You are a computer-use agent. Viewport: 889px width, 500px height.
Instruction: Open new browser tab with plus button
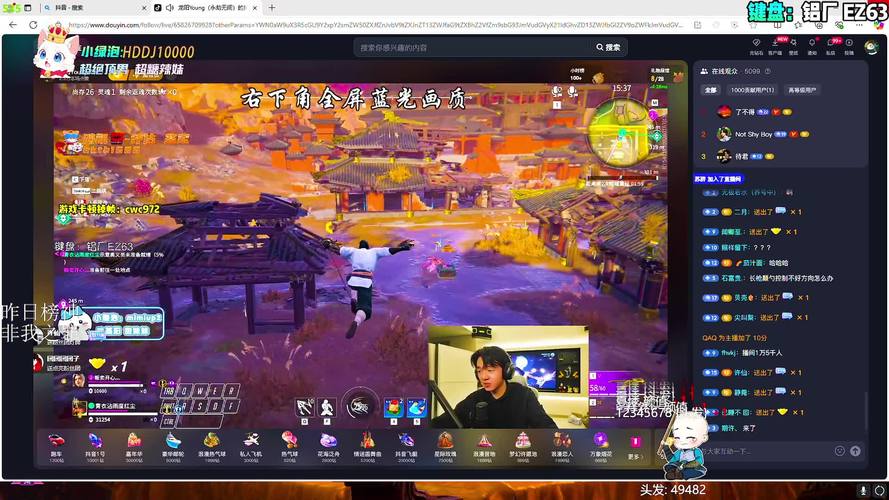pyautogui.click(x=271, y=8)
